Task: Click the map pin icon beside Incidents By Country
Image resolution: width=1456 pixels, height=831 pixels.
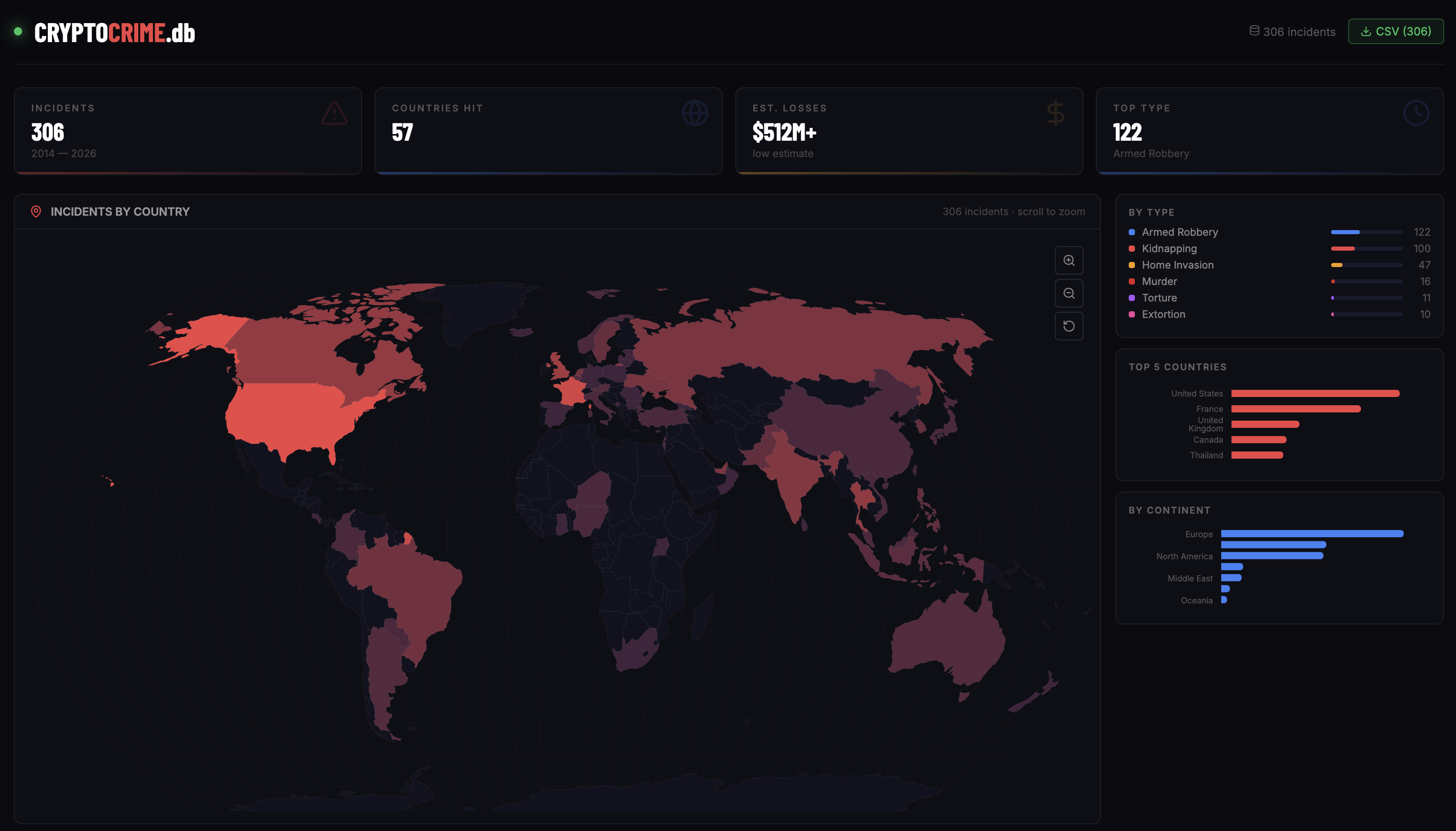Action: (x=35, y=211)
